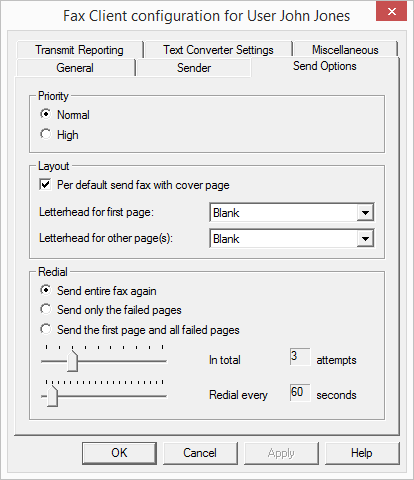The image size is (414, 480).
Task: Click the Cancel button
Action: tap(200, 453)
